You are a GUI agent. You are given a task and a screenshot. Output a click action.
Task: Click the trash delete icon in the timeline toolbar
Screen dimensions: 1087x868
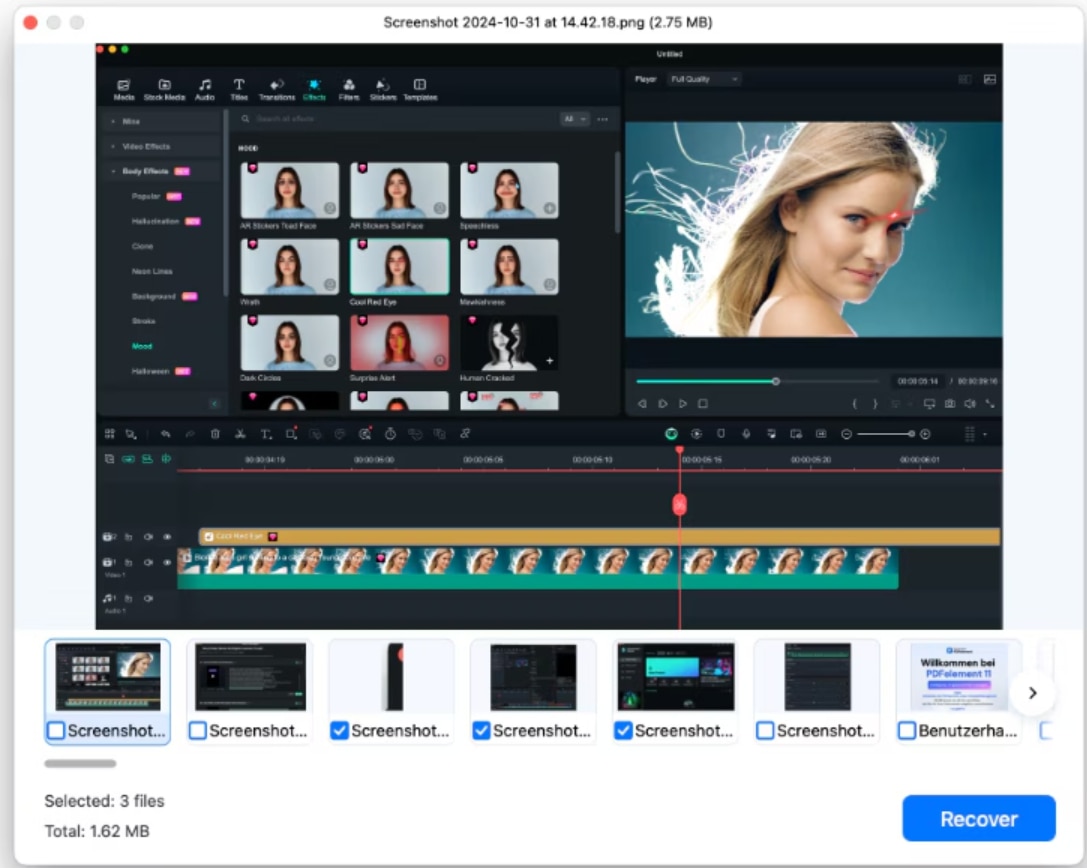point(215,434)
